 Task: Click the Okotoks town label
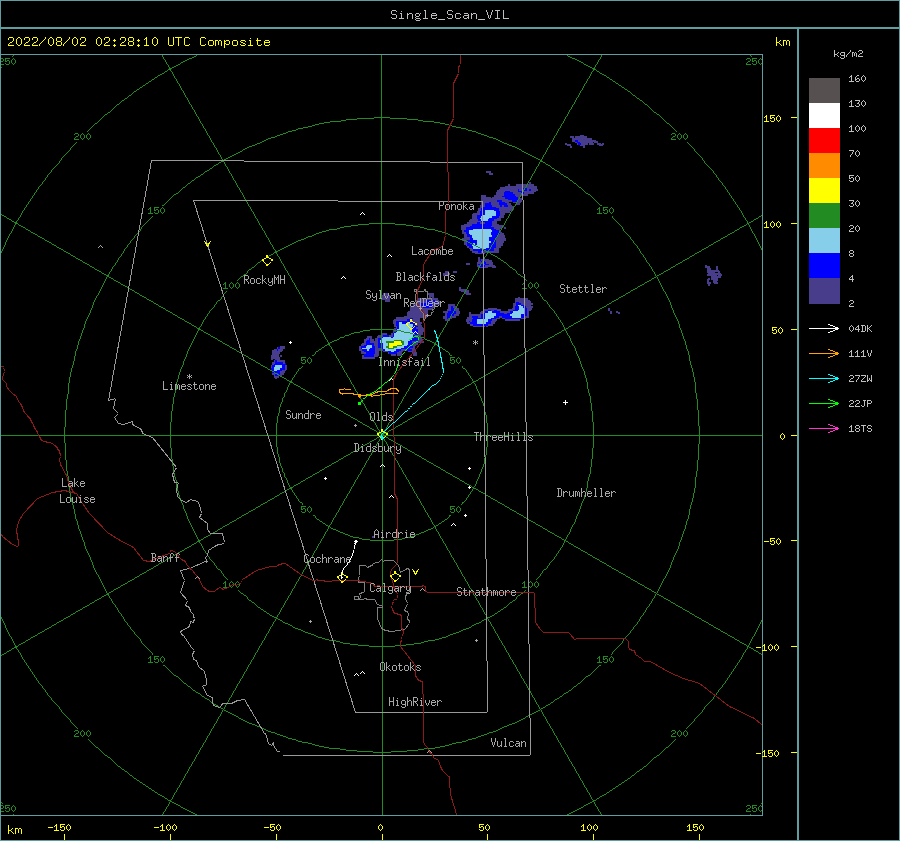coord(400,667)
